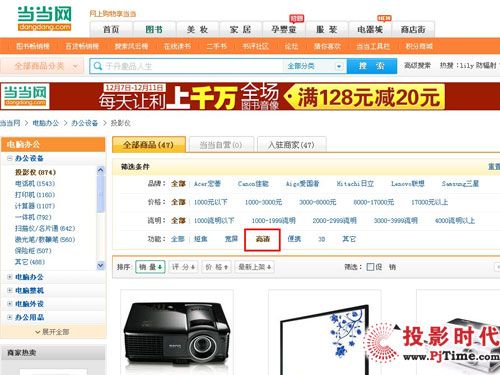Toggle the 促销 filter checkbox
The height and width of the screenshot is (375, 500).
[370, 267]
